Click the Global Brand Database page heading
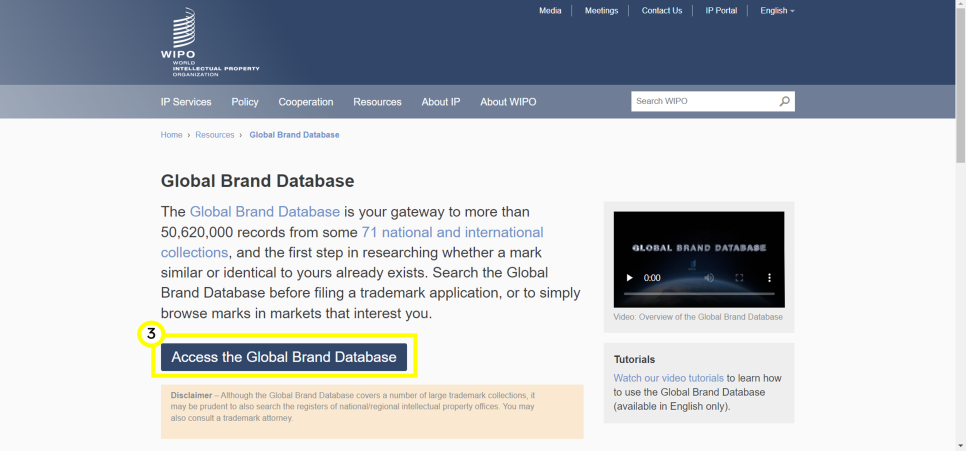Screen dimensions: 966x451 click(x=258, y=181)
